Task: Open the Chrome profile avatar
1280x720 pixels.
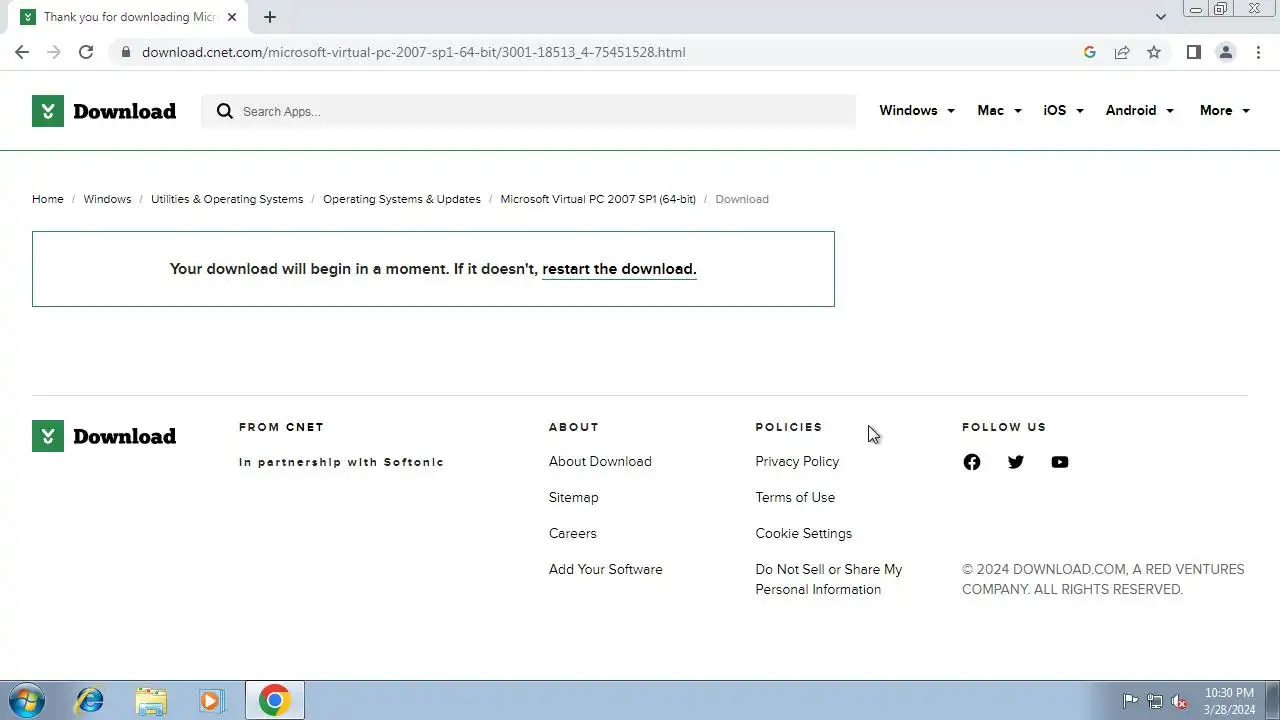Action: pyautogui.click(x=1225, y=52)
